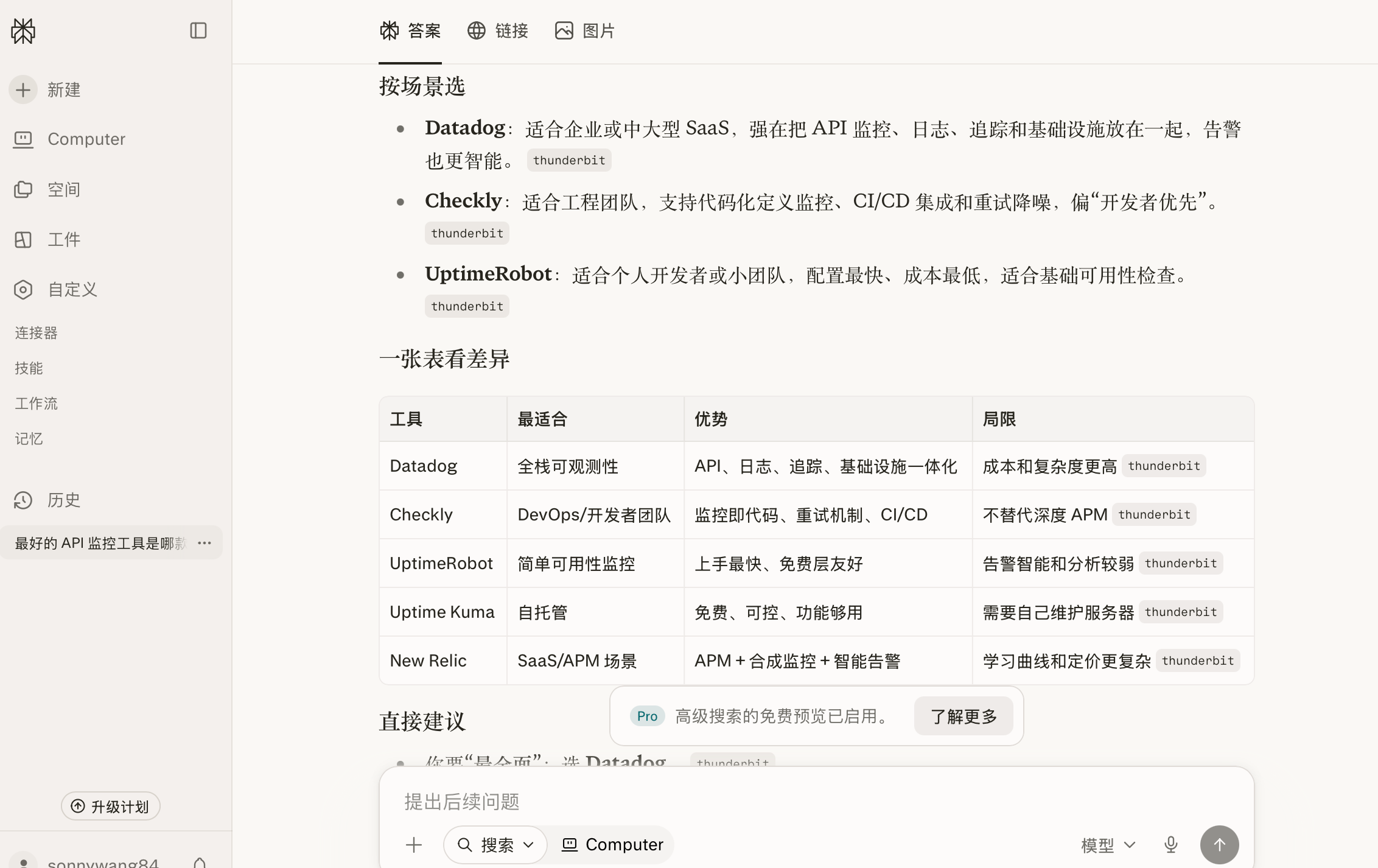Viewport: 1378px width, 868px height.
Task: Select the UptimeRobot table cell
Action: tap(443, 564)
